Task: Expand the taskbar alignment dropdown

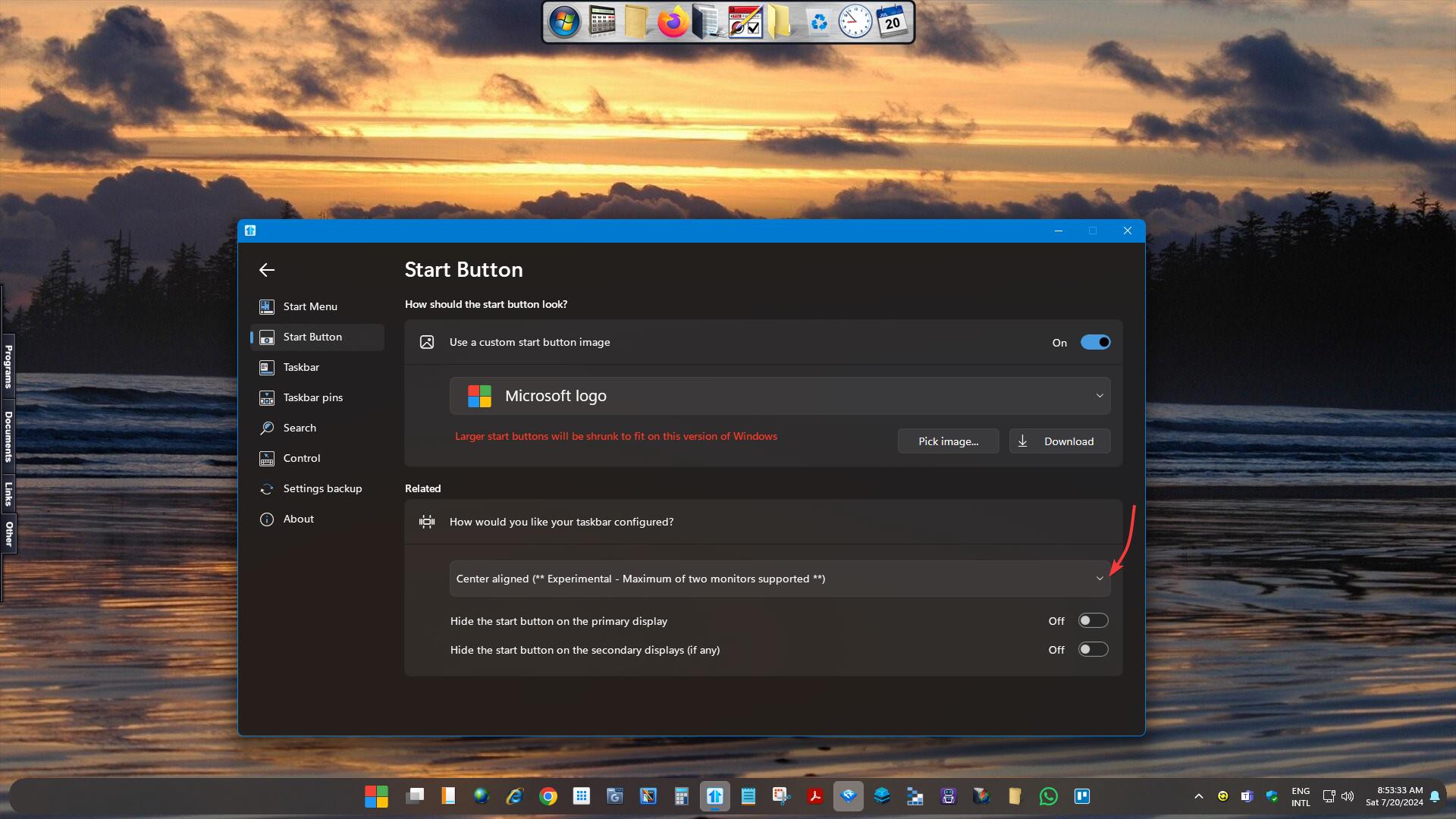Action: 780,579
